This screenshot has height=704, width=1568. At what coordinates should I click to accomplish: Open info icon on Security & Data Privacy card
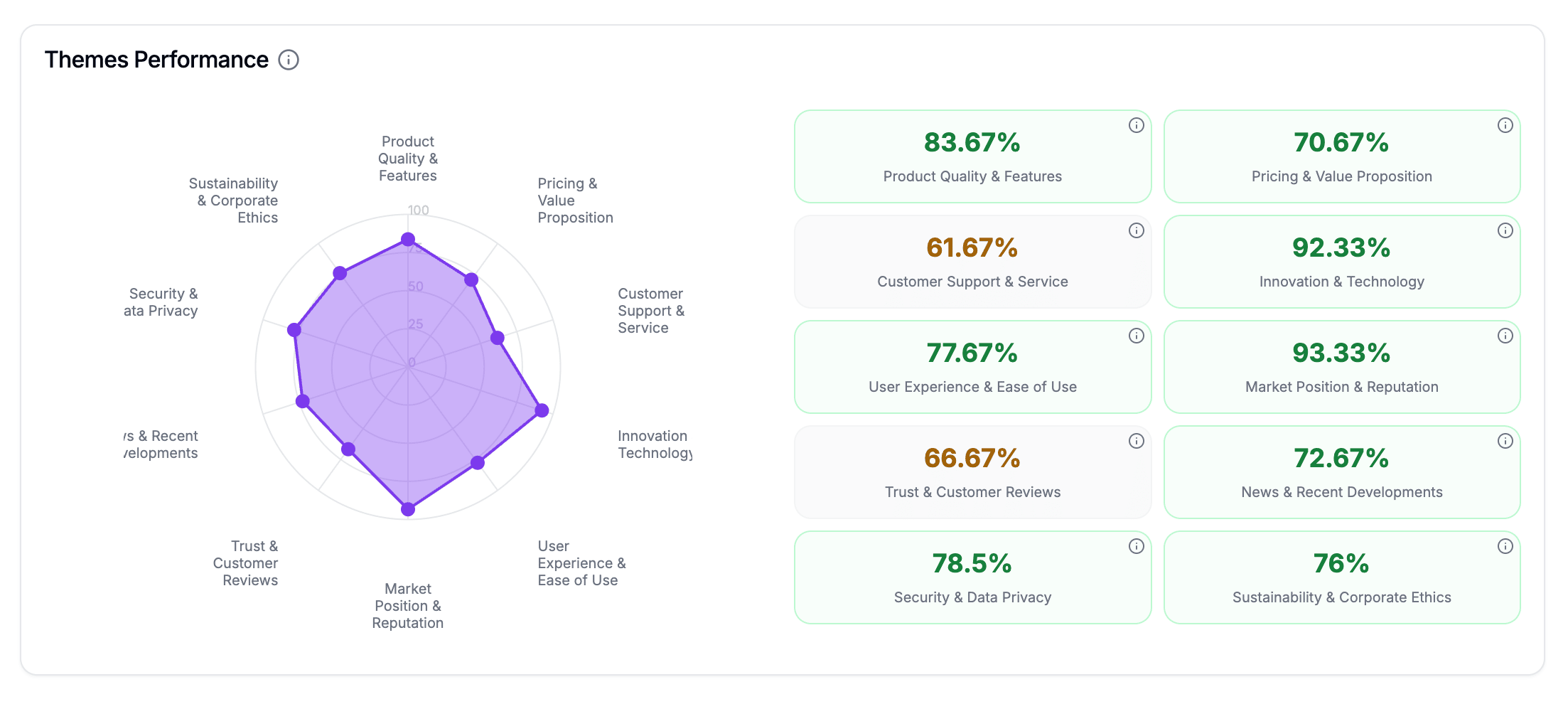point(1136,546)
